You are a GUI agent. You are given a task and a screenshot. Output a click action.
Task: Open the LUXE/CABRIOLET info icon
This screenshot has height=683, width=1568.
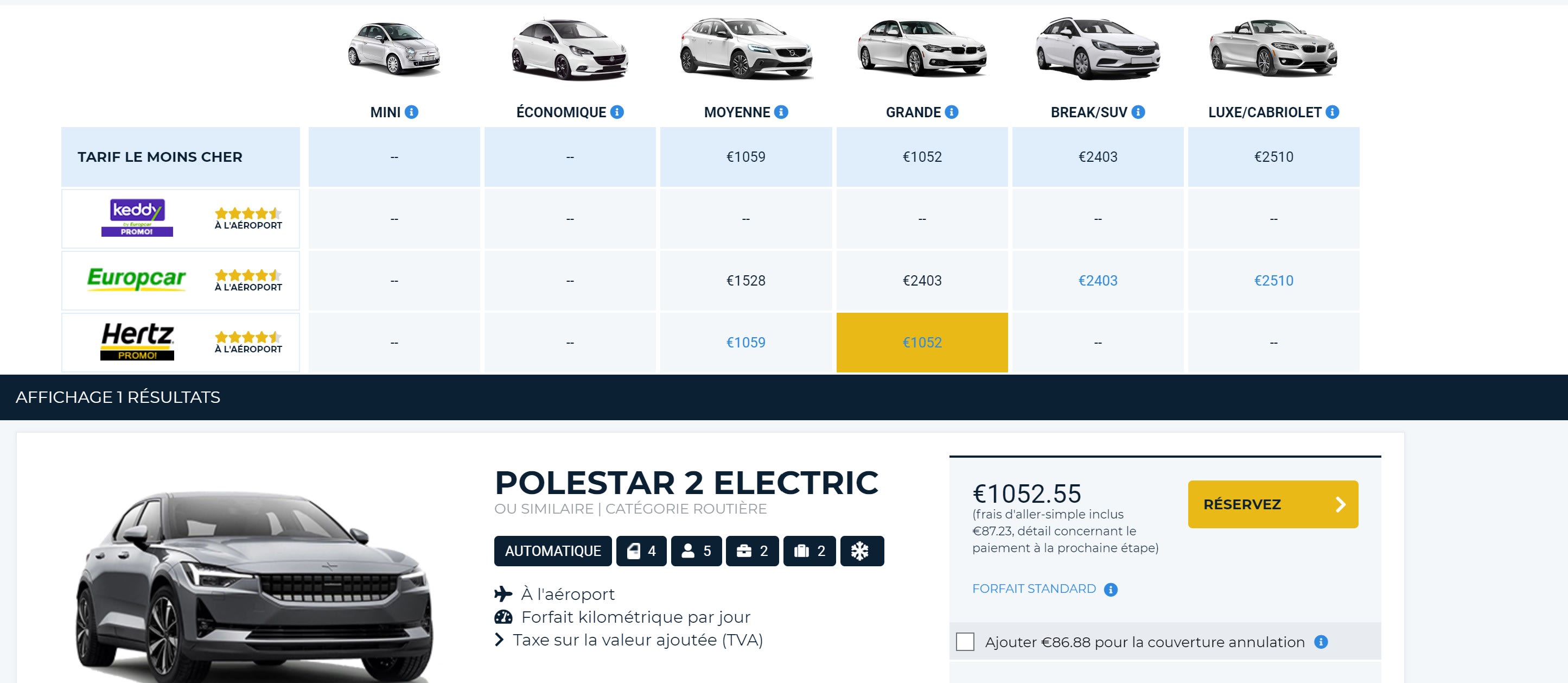point(1332,112)
